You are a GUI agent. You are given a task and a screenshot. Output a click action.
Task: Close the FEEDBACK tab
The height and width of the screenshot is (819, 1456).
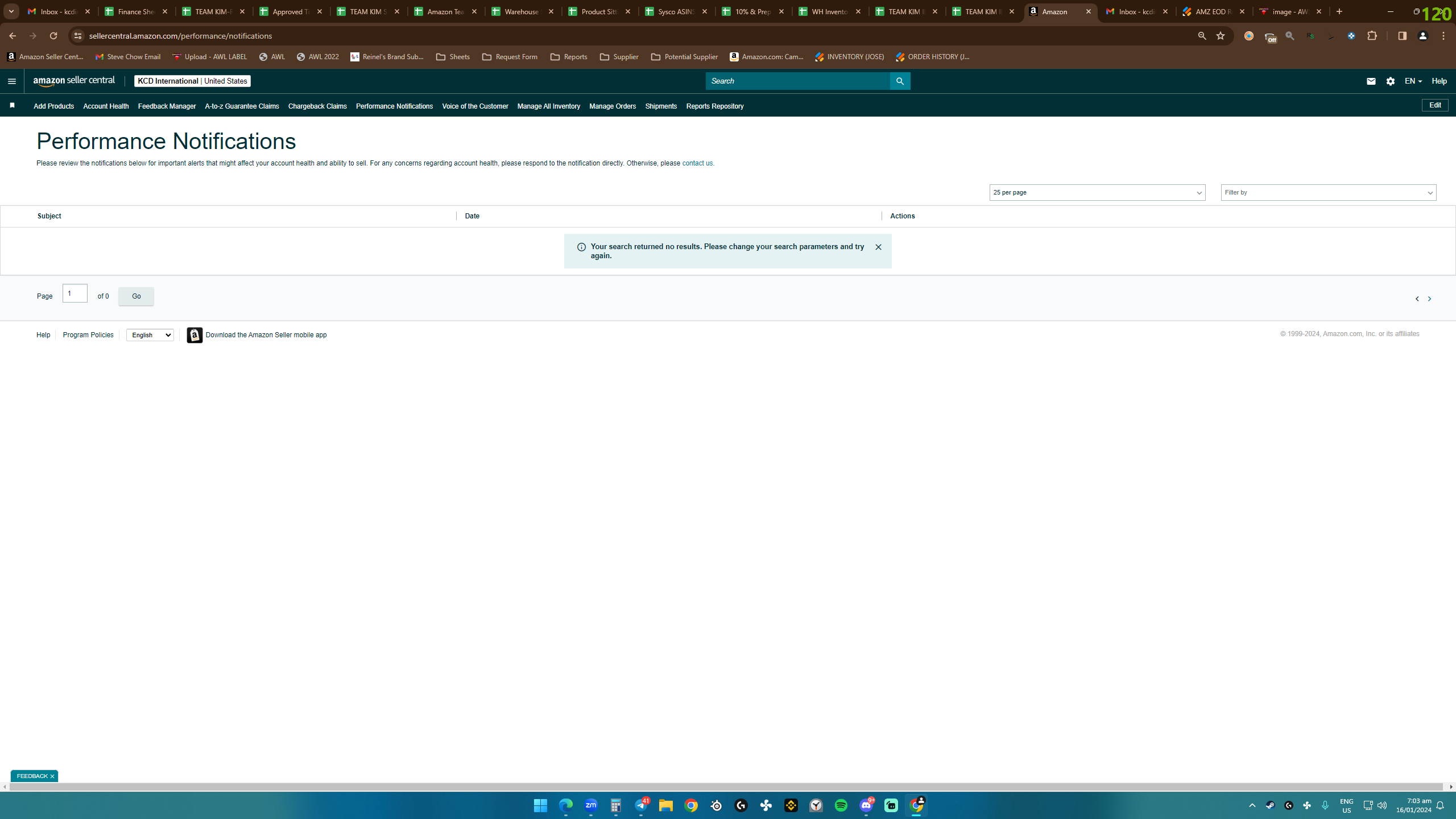52,776
